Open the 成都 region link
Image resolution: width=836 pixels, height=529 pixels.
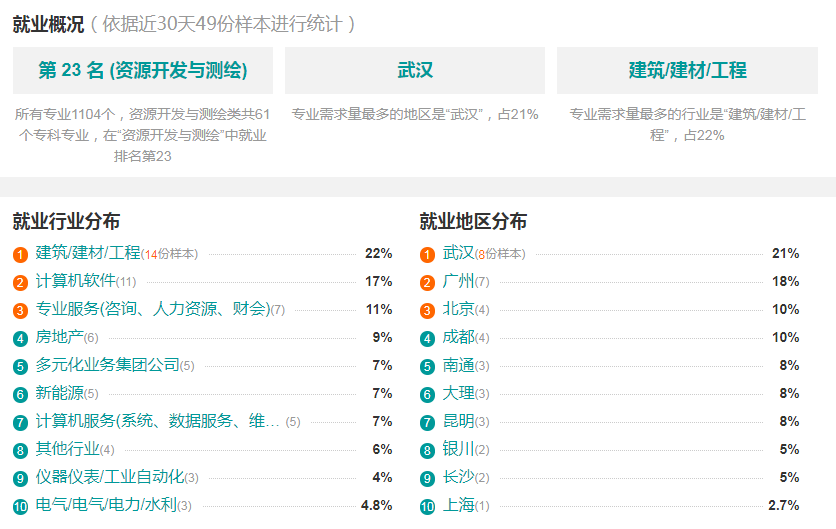(458, 337)
